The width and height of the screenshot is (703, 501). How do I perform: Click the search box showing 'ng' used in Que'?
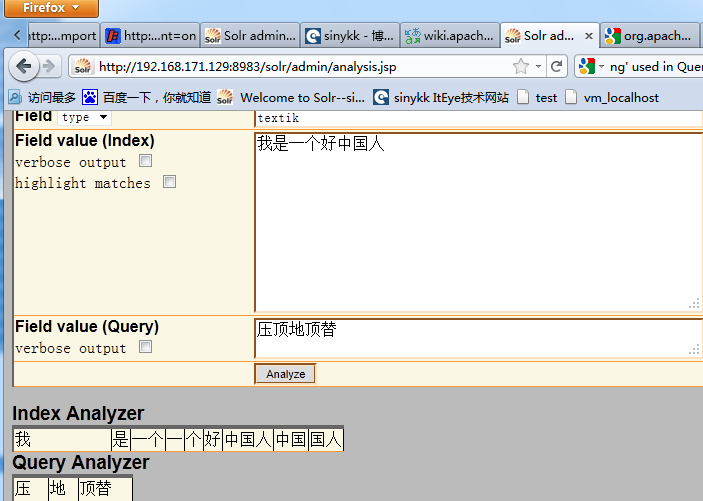[x=655, y=67]
